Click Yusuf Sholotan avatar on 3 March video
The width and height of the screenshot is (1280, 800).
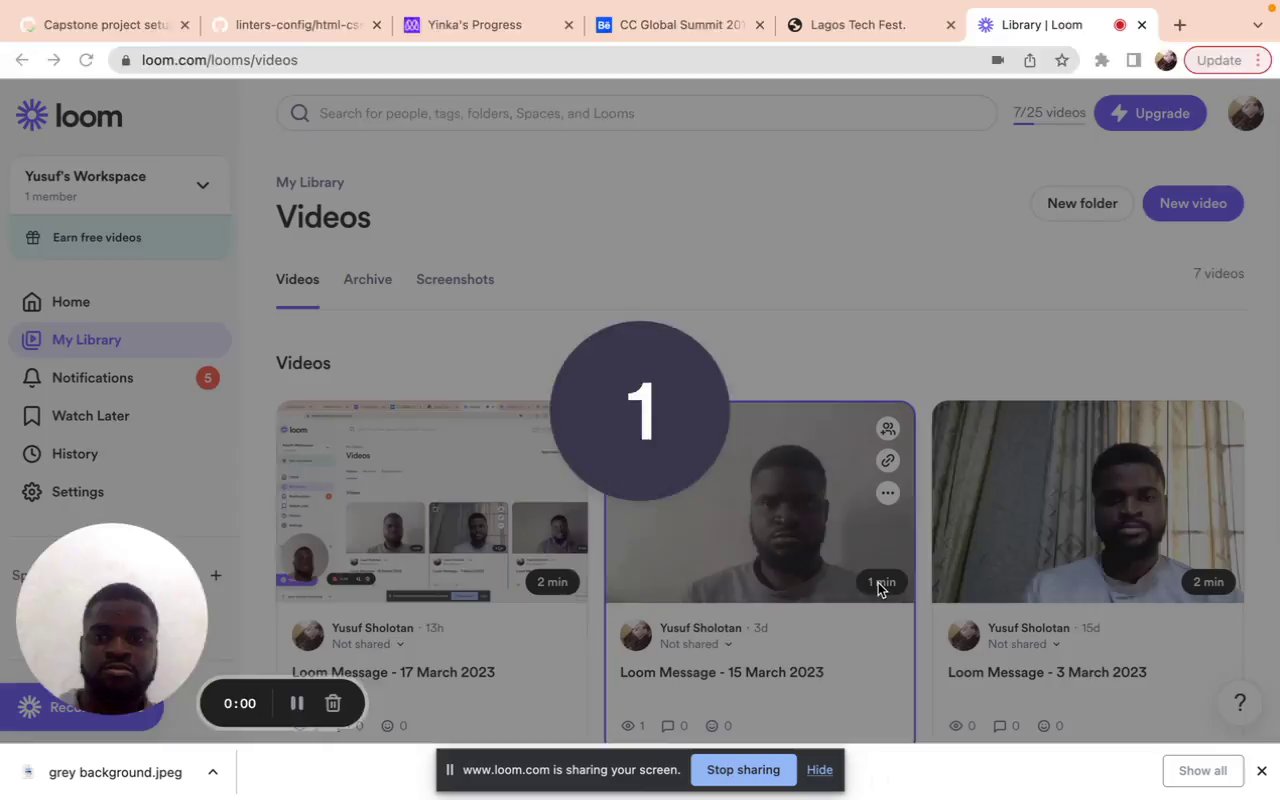(964, 635)
